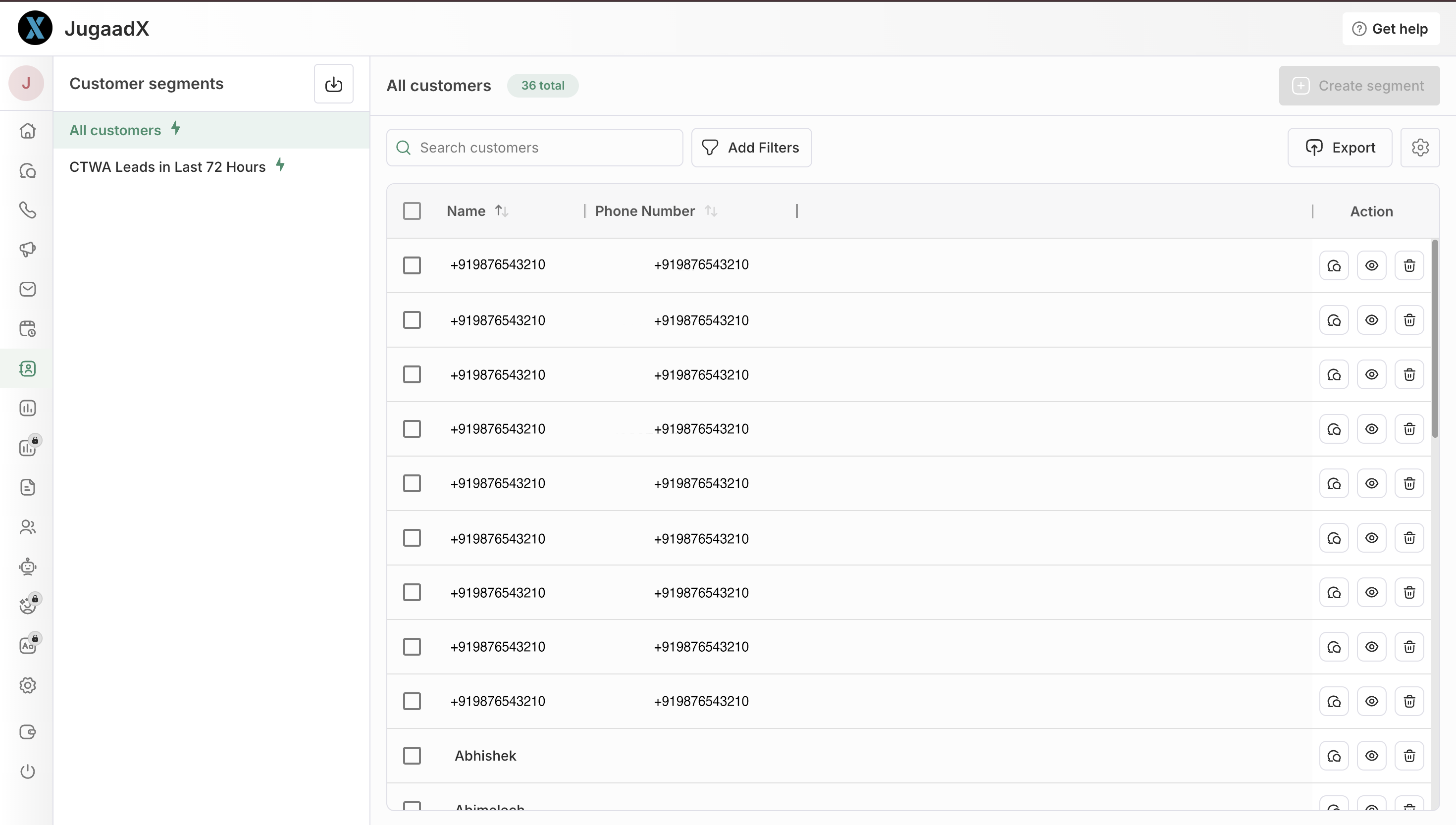Screen dimensions: 1456x825
Task: Open the Home icon in sidebar
Action: (x=27, y=131)
